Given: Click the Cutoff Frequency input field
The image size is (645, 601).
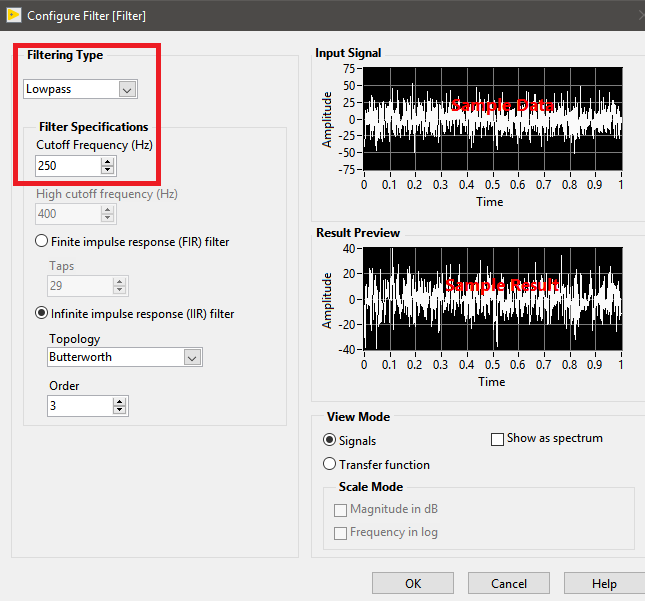Looking at the screenshot, I should (67, 165).
